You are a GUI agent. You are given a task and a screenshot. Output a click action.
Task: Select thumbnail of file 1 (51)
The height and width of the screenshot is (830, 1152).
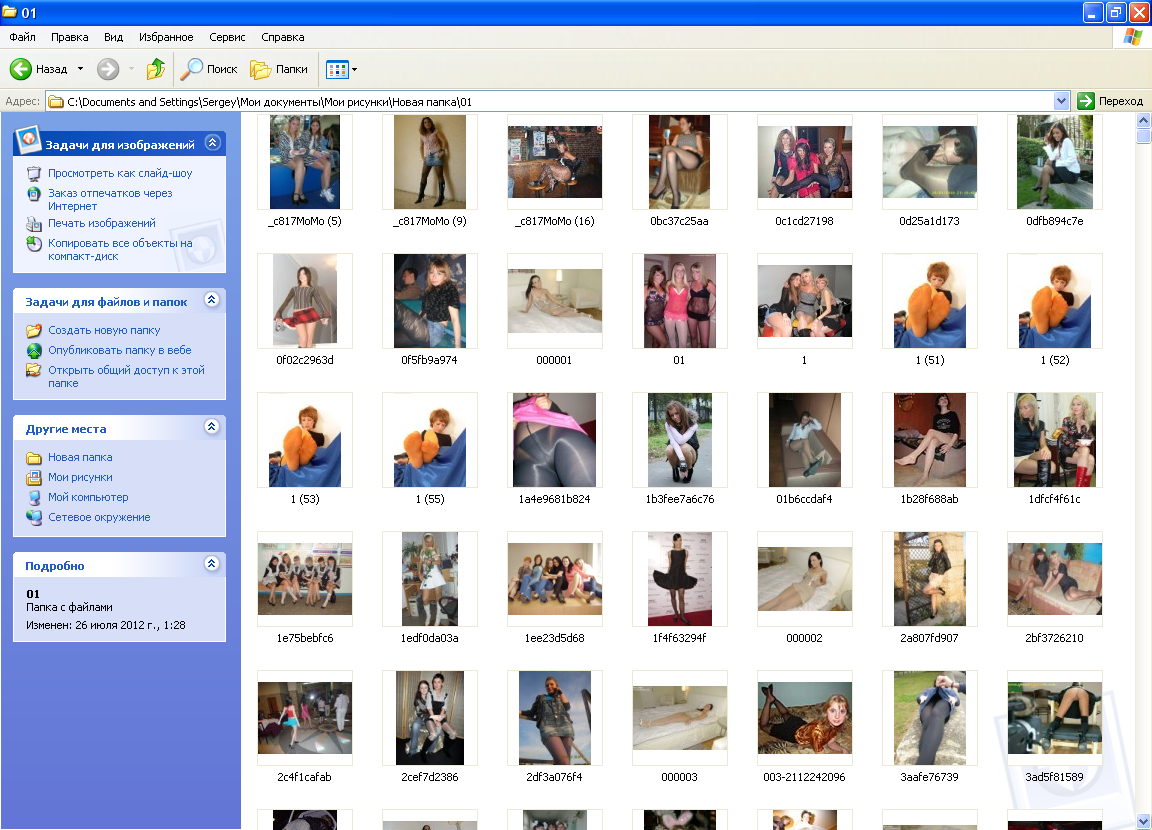tap(929, 300)
